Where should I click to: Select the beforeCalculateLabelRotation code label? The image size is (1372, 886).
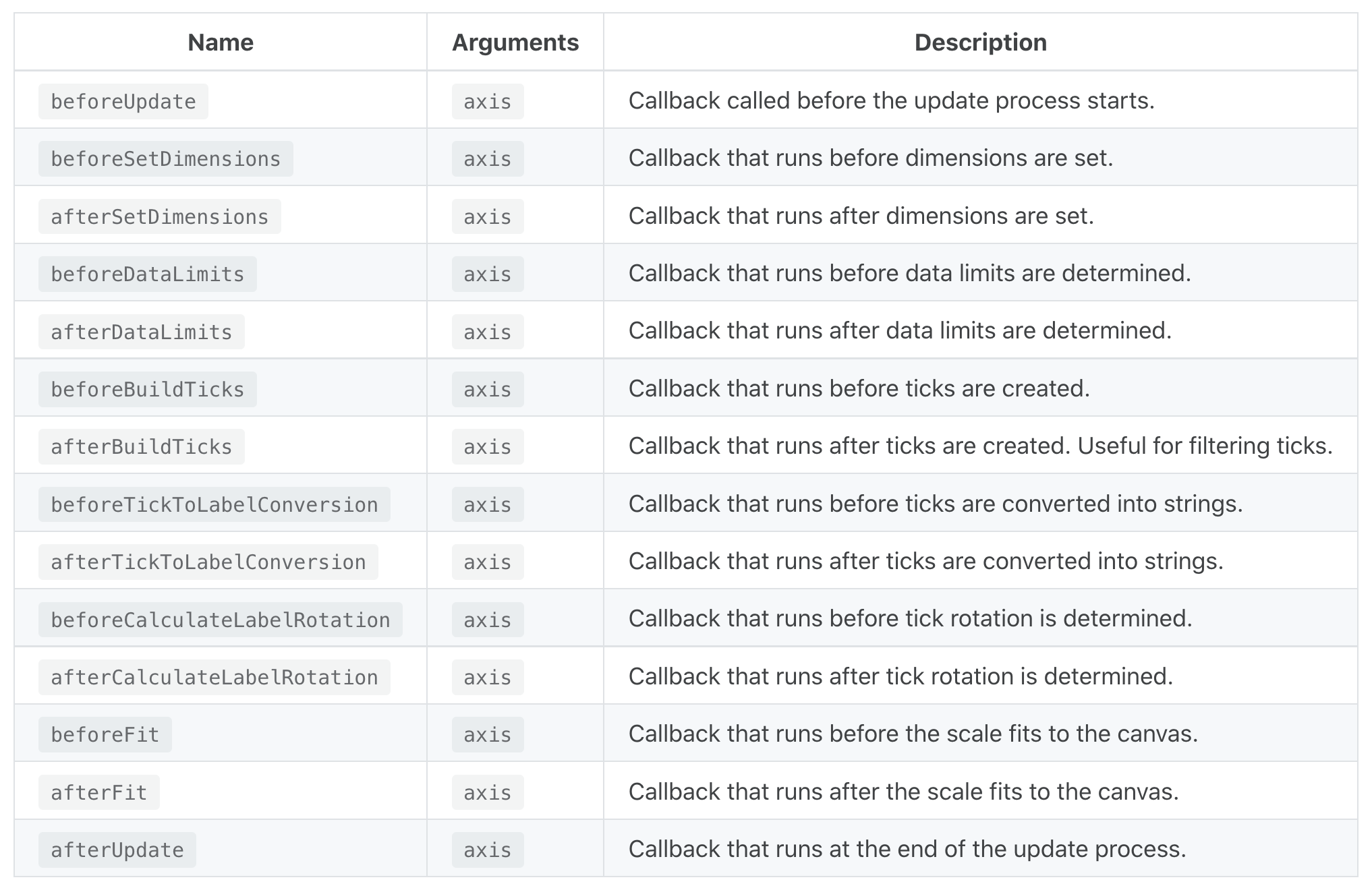pyautogui.click(x=220, y=620)
